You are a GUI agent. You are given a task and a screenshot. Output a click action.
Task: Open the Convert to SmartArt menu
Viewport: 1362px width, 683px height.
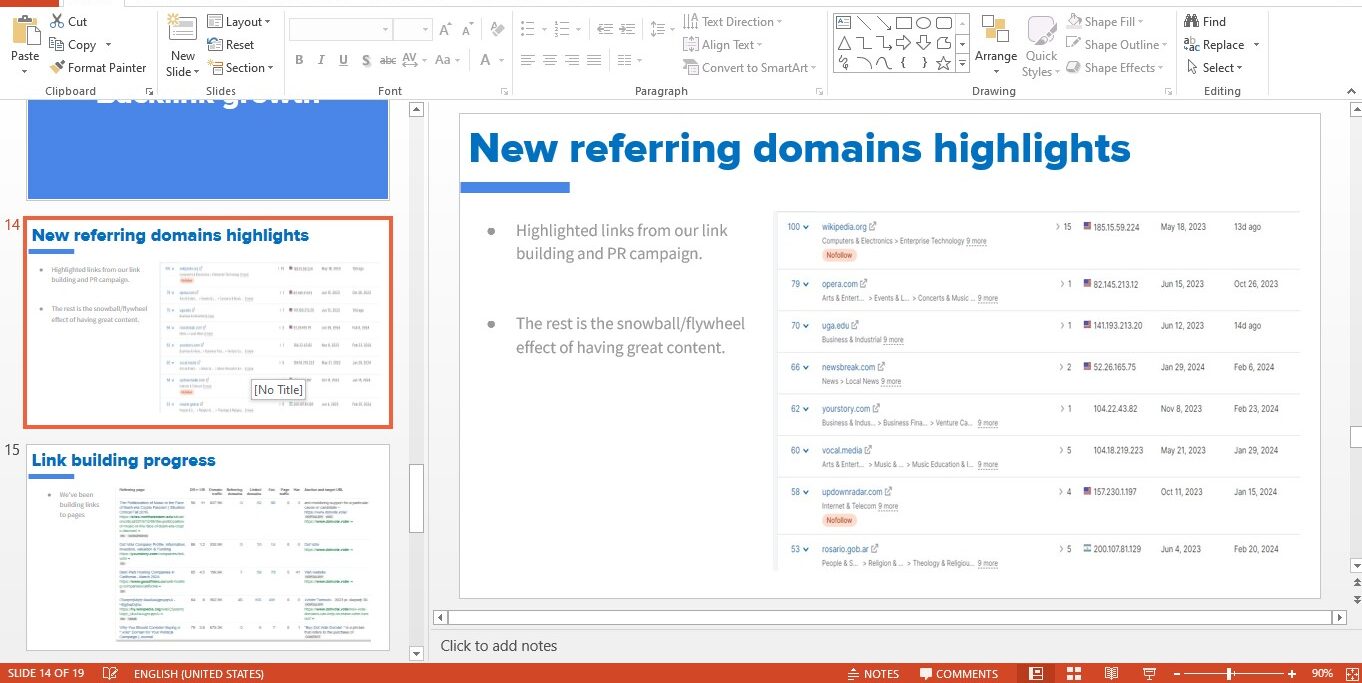coord(750,67)
